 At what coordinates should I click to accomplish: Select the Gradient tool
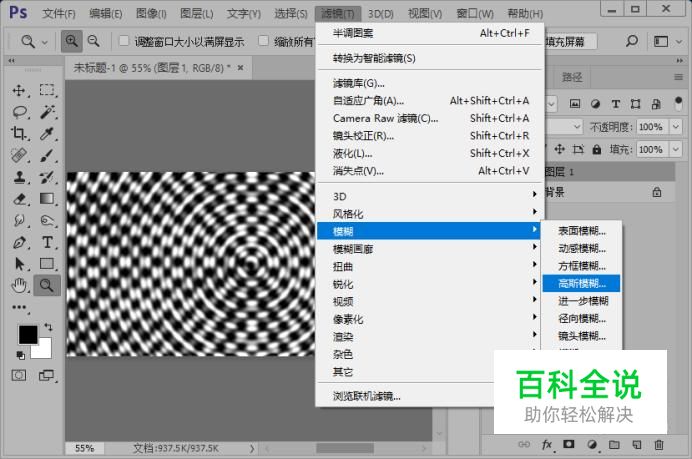47,199
